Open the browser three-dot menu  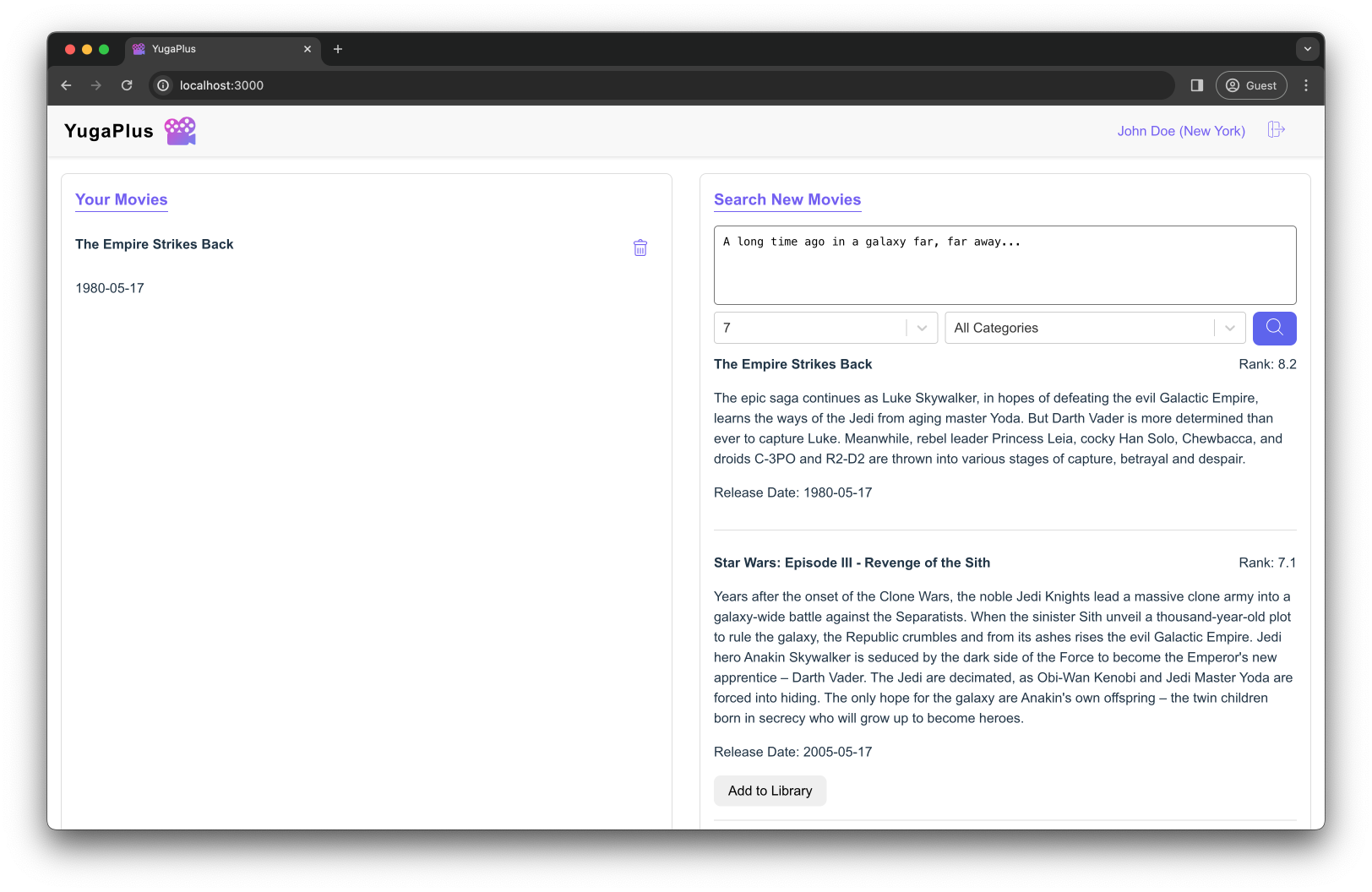pos(1305,85)
